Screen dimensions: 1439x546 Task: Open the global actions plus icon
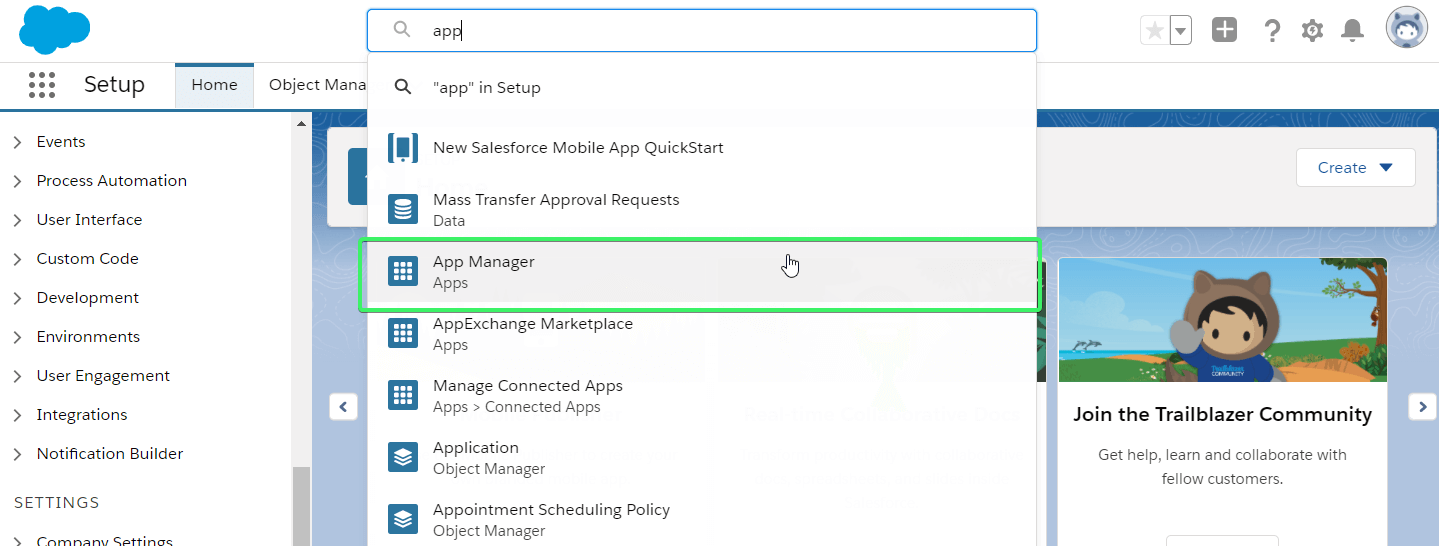[1225, 30]
